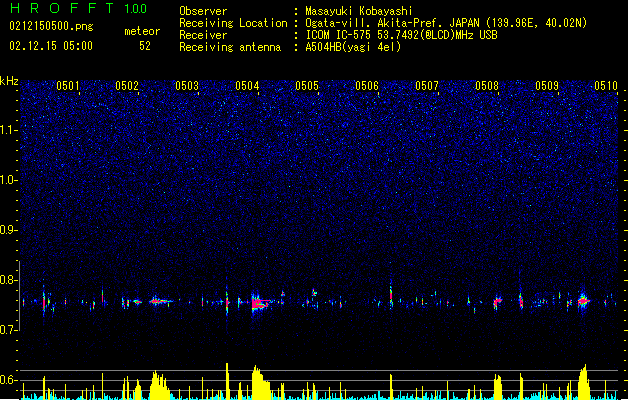
Task: Select the filename 0212150500.png
Action: click(x=51, y=26)
